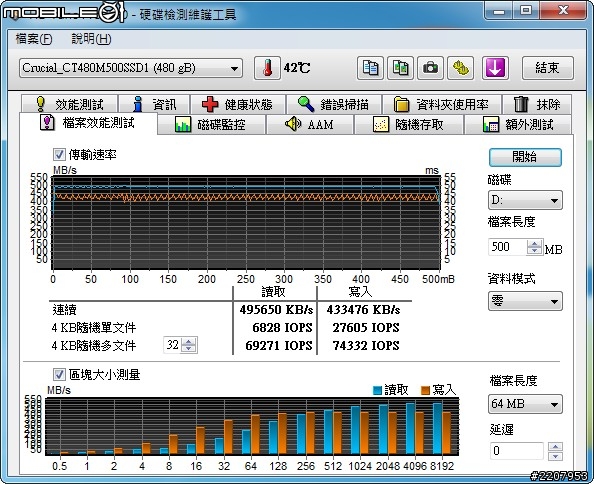
Task: Open the 錯誤掃描 error scan tab
Action: [x=334, y=104]
